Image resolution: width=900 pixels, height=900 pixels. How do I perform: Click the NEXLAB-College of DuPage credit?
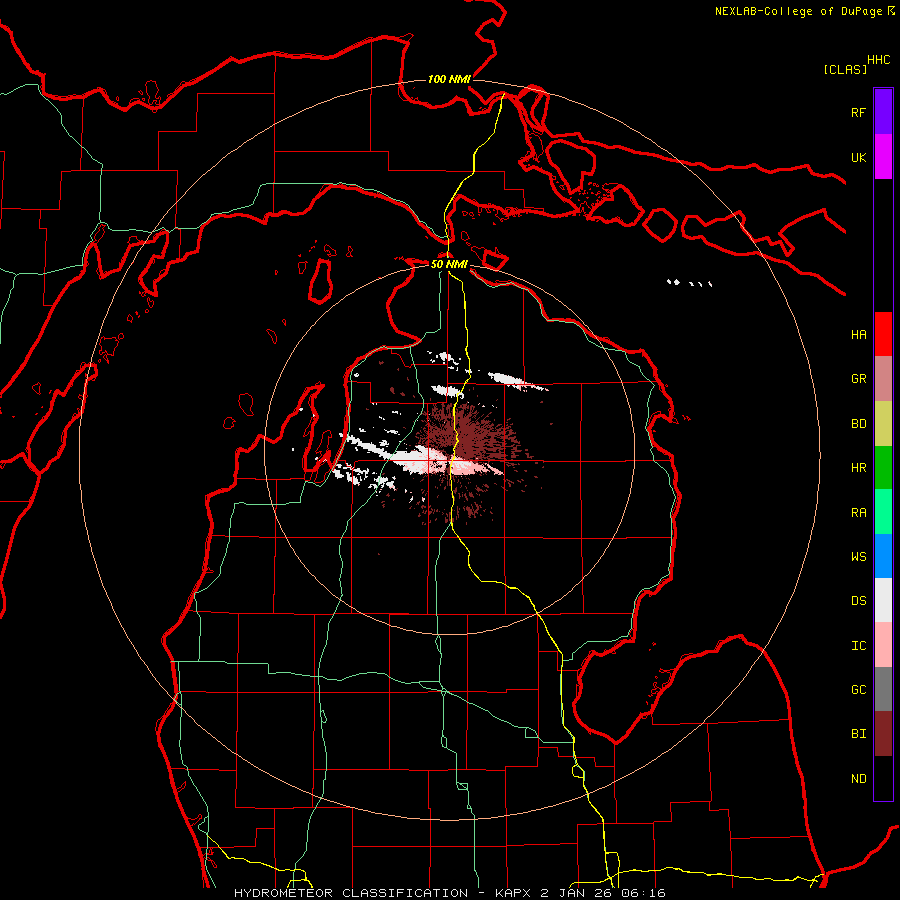point(798,11)
